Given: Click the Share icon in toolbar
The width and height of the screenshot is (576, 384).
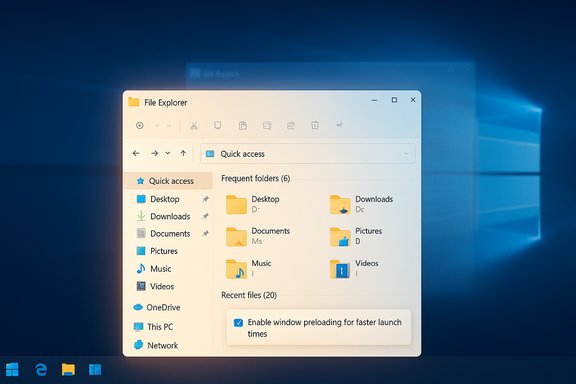Looking at the screenshot, I should tap(291, 125).
